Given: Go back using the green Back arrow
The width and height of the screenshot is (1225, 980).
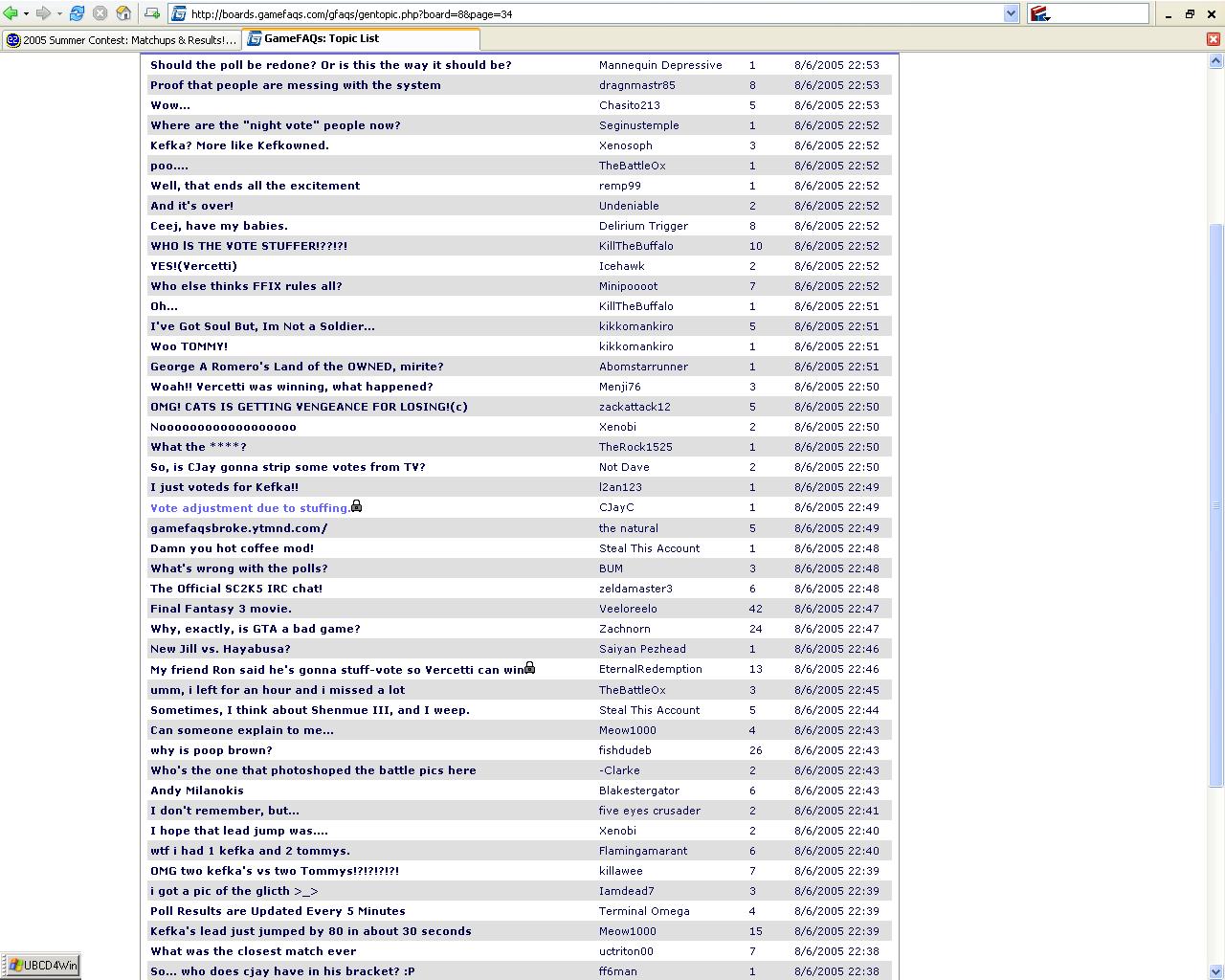Looking at the screenshot, I should point(11,13).
